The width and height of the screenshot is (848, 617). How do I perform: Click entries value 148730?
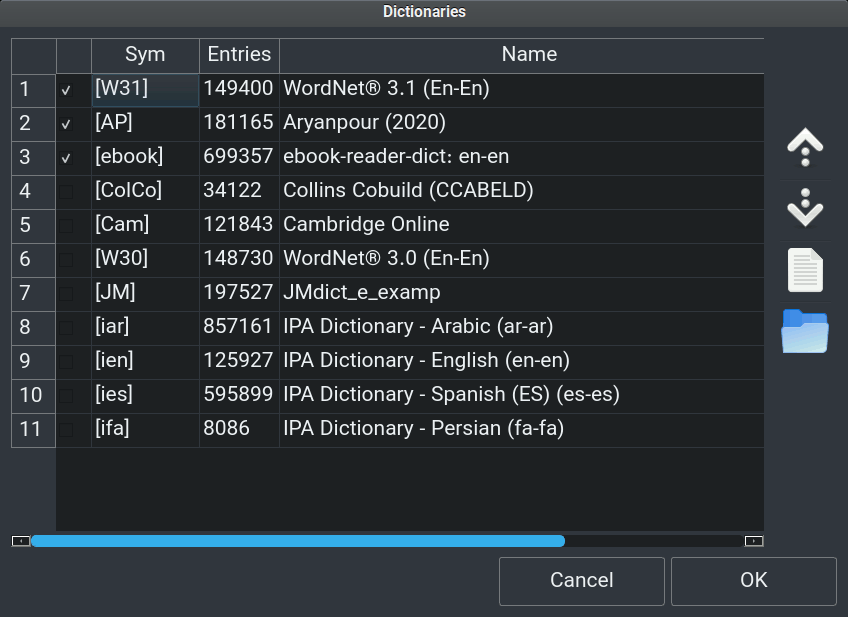point(239,260)
